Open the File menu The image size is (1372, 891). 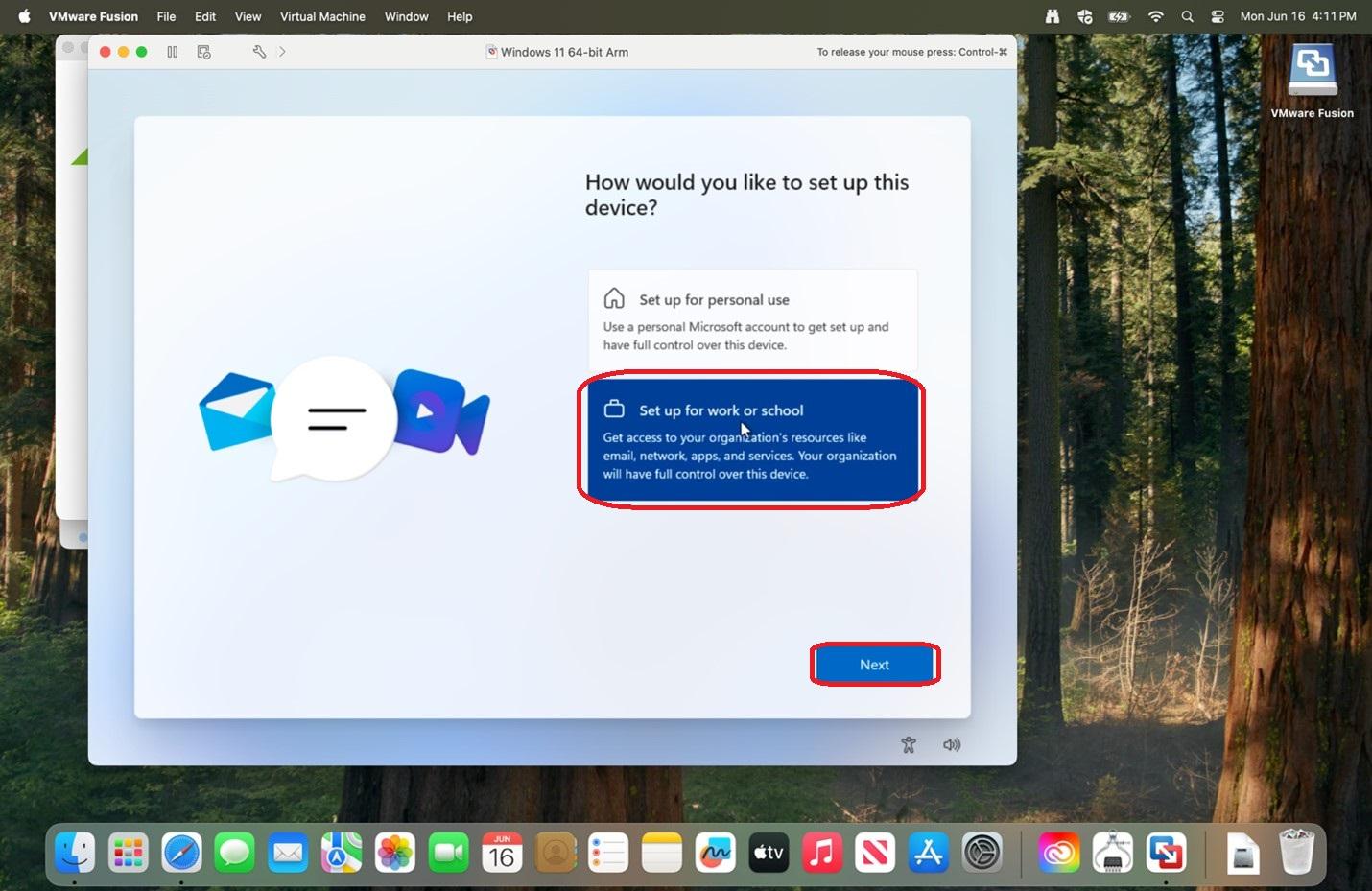(x=166, y=16)
